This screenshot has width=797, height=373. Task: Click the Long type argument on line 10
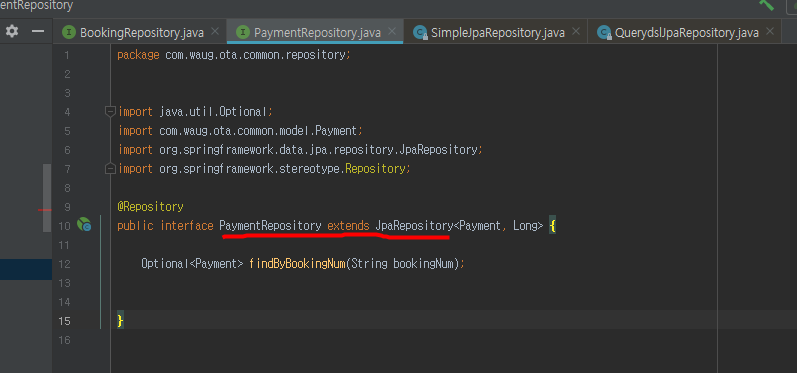tap(525, 226)
